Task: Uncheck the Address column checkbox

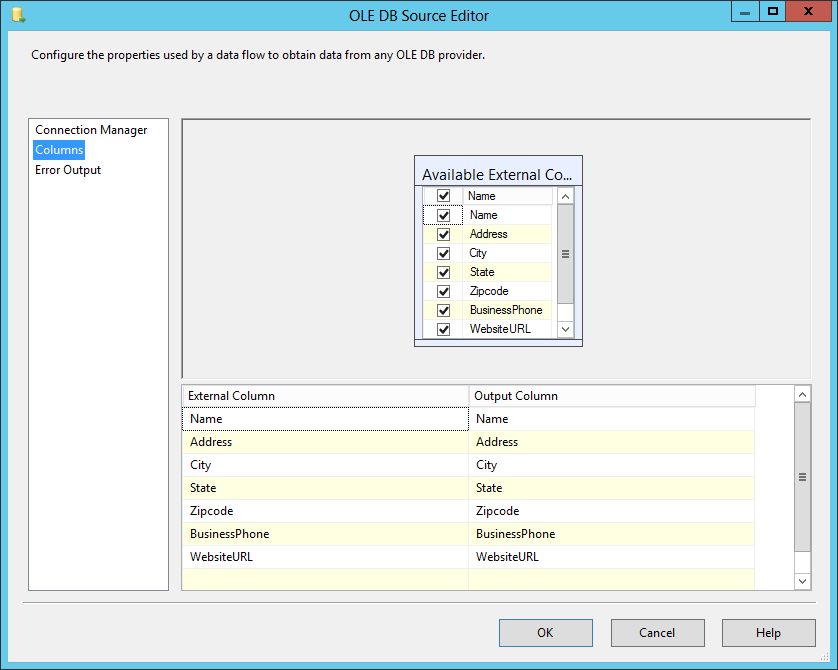Action: 442,233
